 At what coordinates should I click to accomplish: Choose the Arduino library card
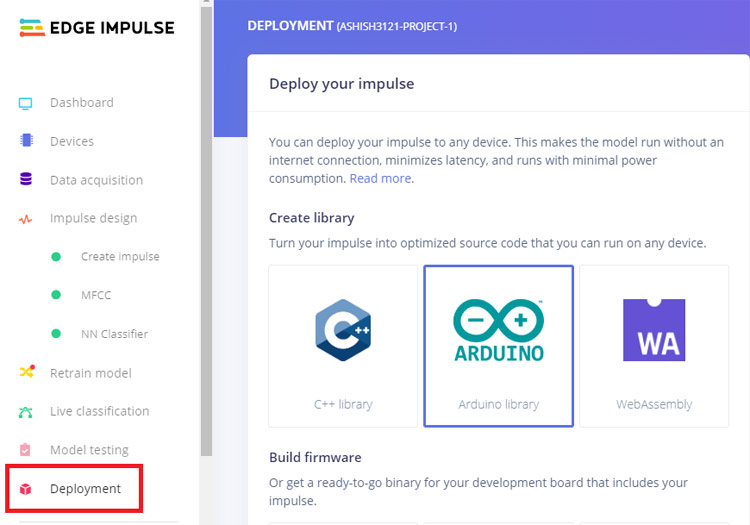[498, 346]
